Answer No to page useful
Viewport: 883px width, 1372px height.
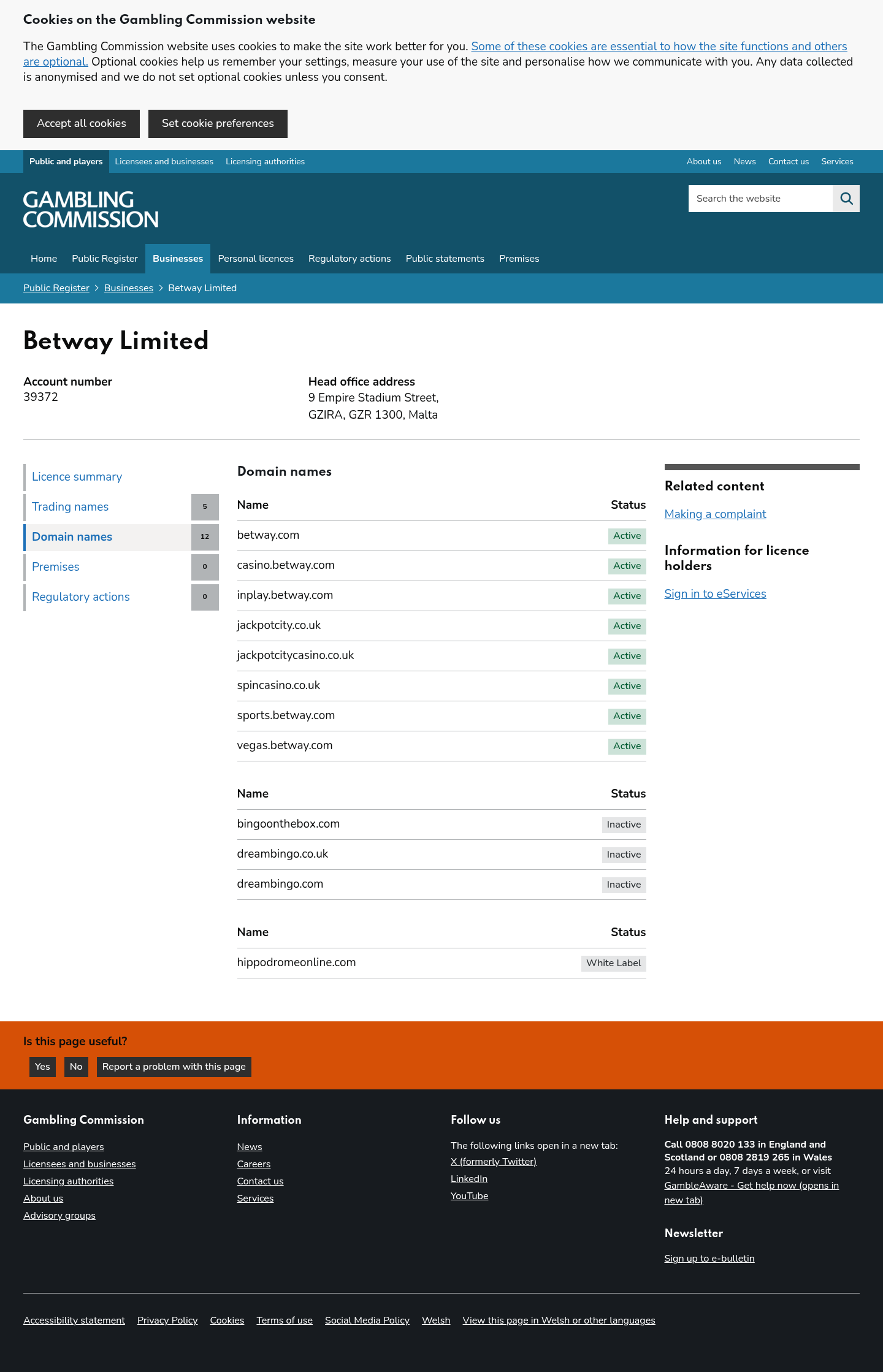click(x=76, y=1067)
